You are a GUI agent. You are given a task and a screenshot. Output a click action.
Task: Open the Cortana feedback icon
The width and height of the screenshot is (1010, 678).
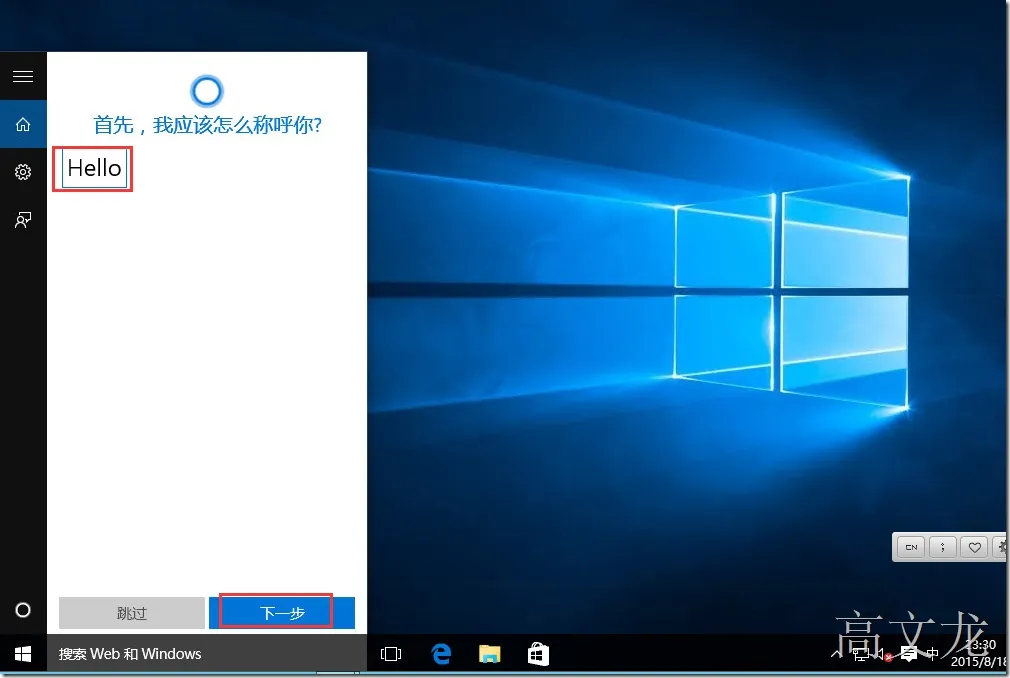[23, 220]
